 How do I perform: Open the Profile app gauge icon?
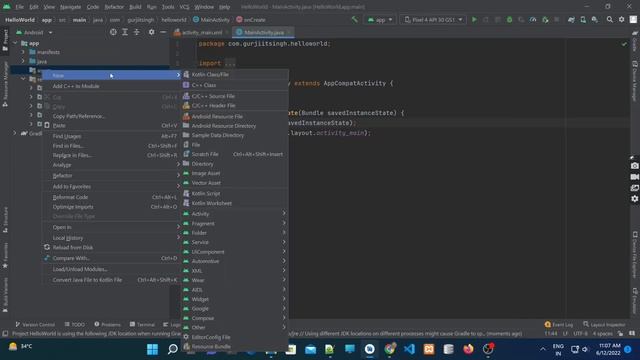pos(533,20)
